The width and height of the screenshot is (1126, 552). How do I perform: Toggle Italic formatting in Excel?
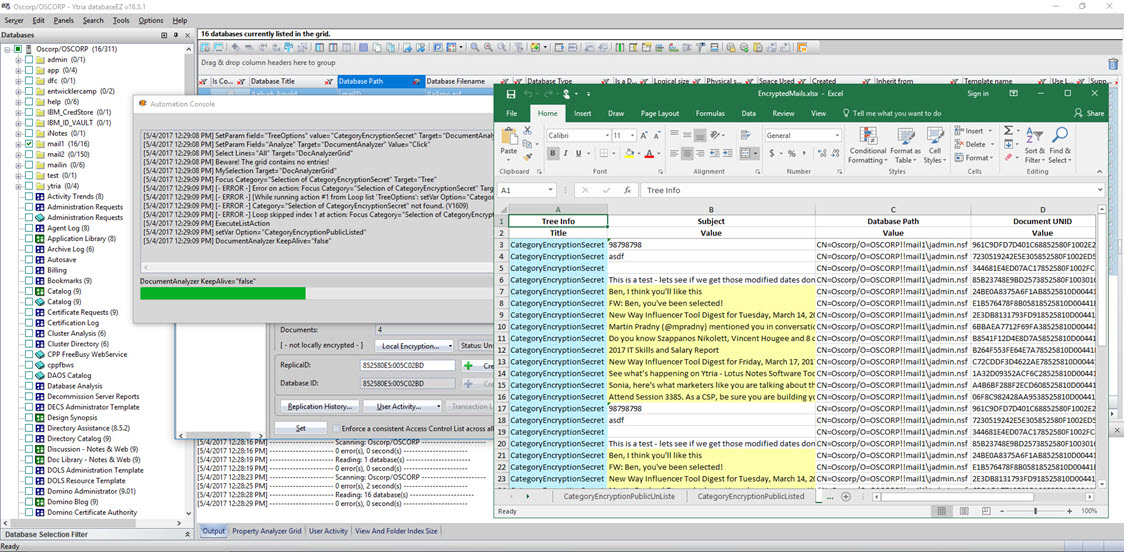click(x=566, y=153)
